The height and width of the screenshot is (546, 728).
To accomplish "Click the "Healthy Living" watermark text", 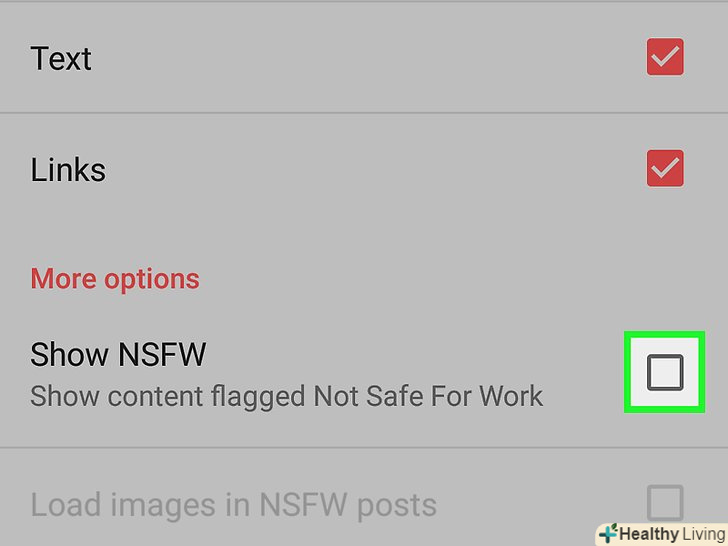I will point(672,533).
